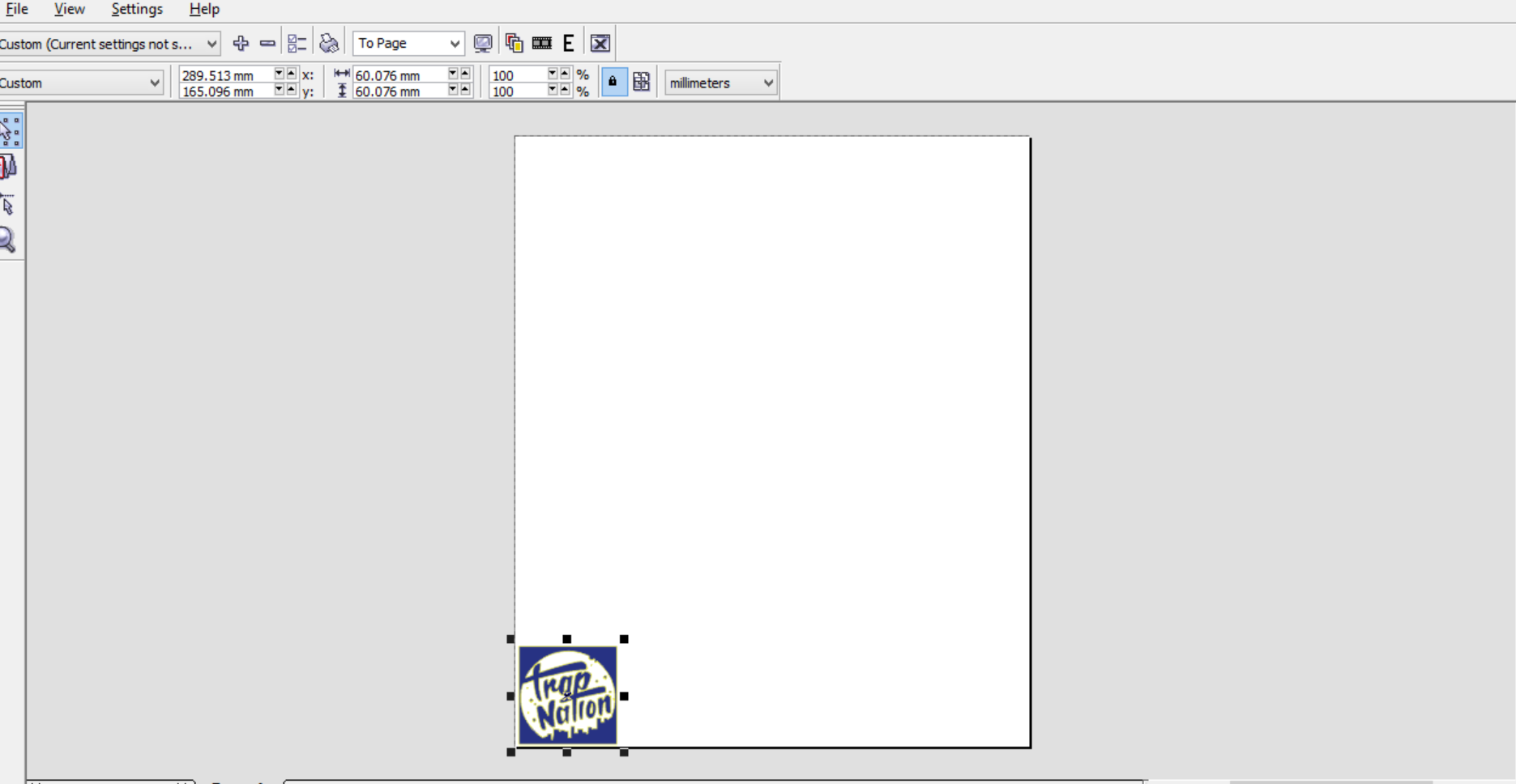Enable color separations icon

click(x=514, y=43)
